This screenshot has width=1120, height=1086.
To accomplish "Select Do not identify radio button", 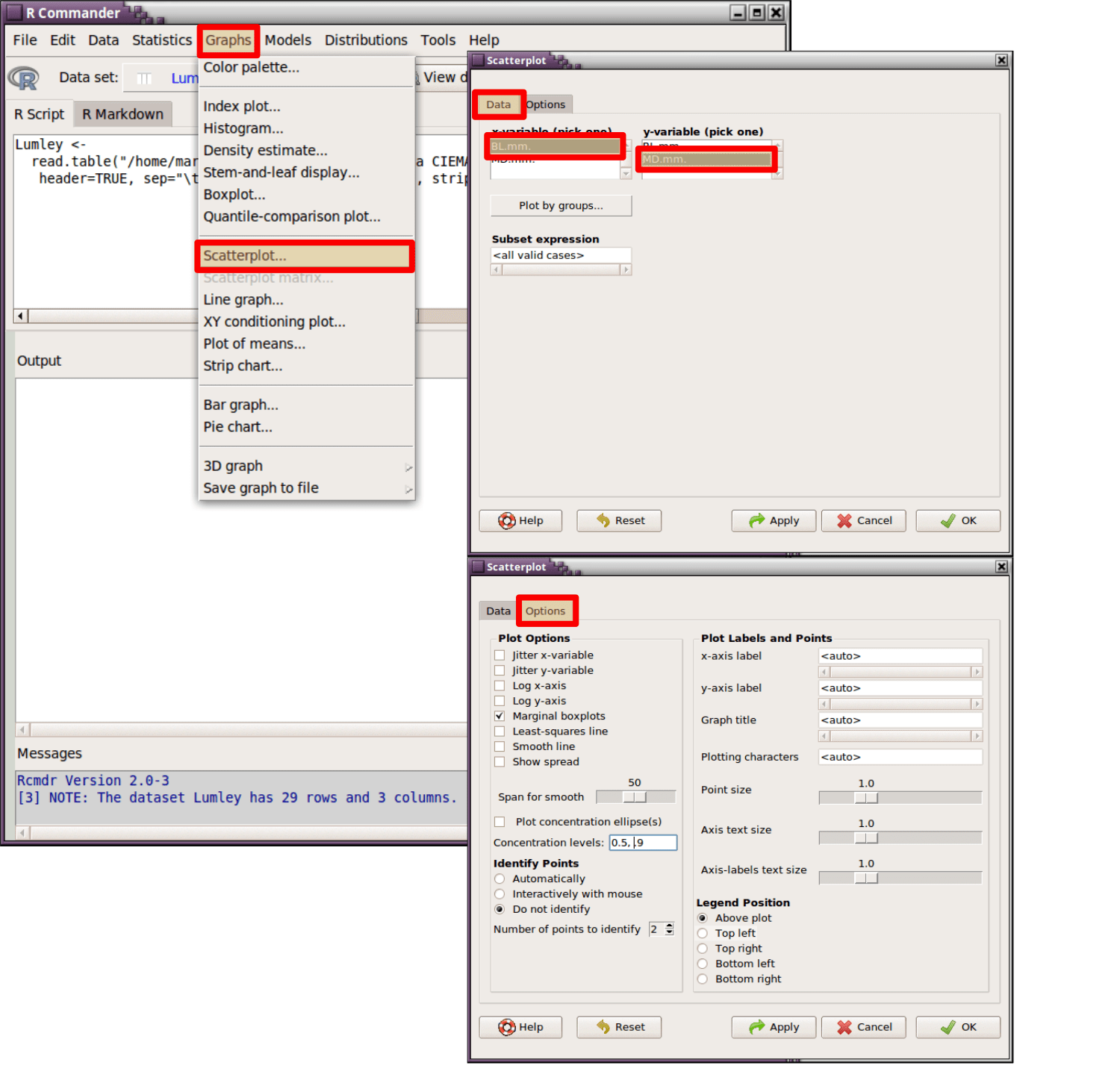I will point(500,909).
